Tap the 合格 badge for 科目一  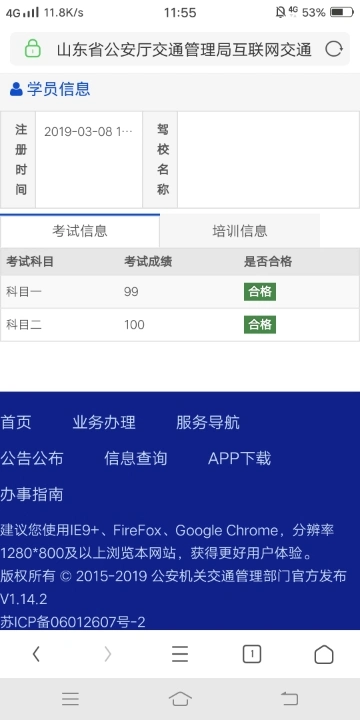pos(260,292)
